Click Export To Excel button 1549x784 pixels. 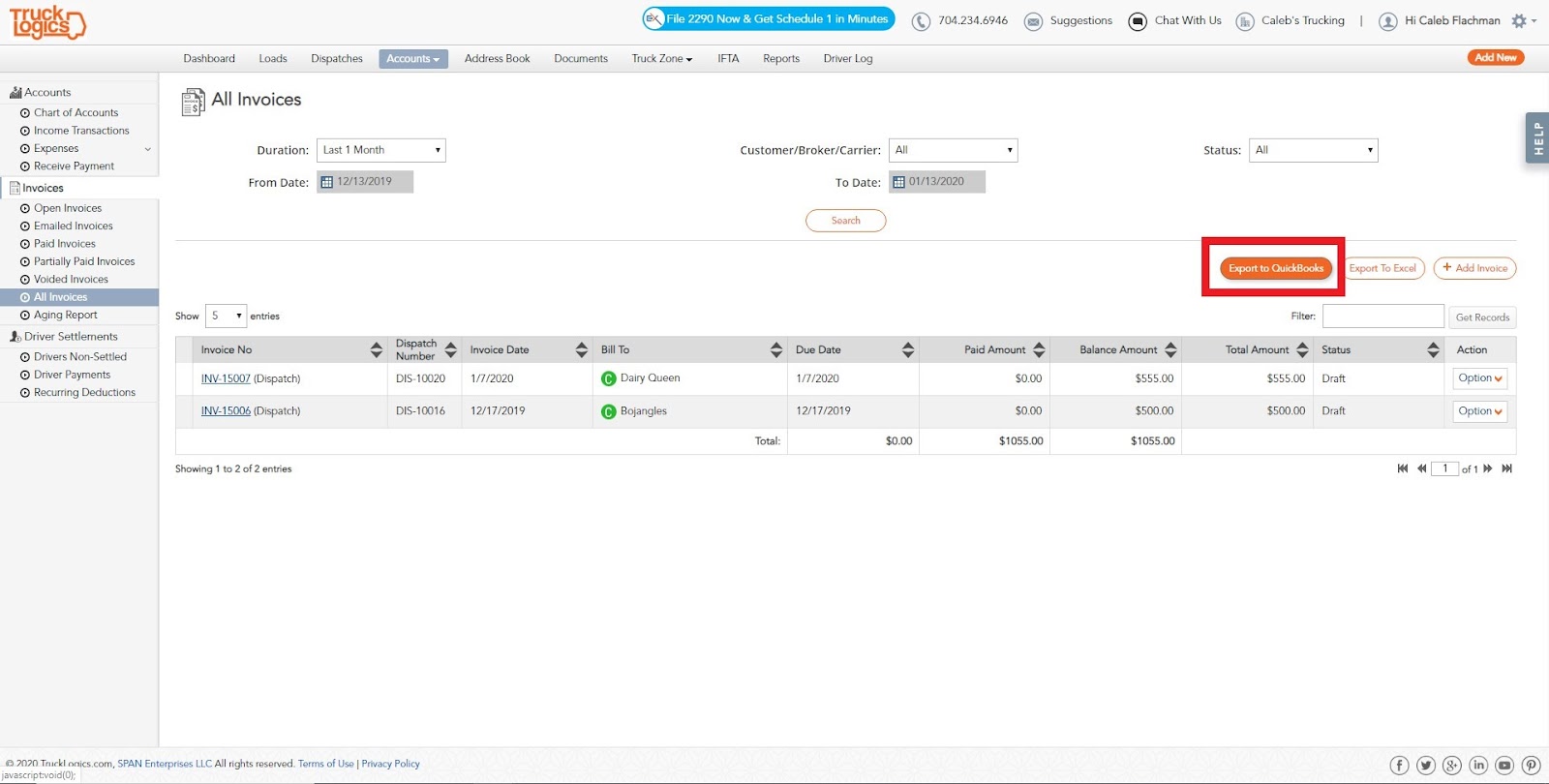(x=1383, y=268)
